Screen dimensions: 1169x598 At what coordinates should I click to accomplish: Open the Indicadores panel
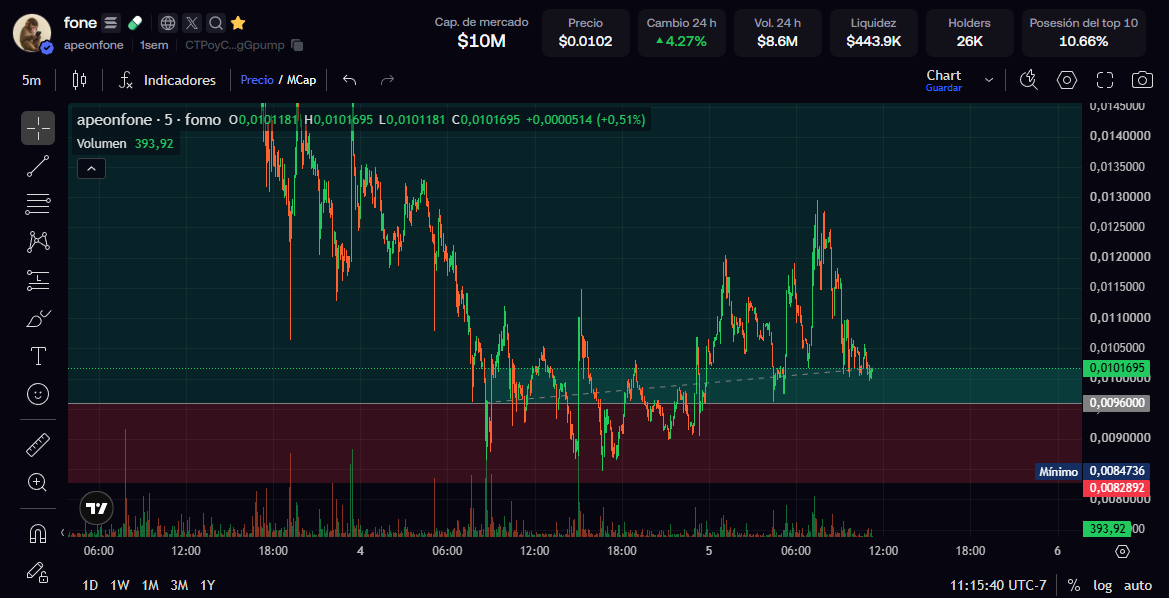168,80
